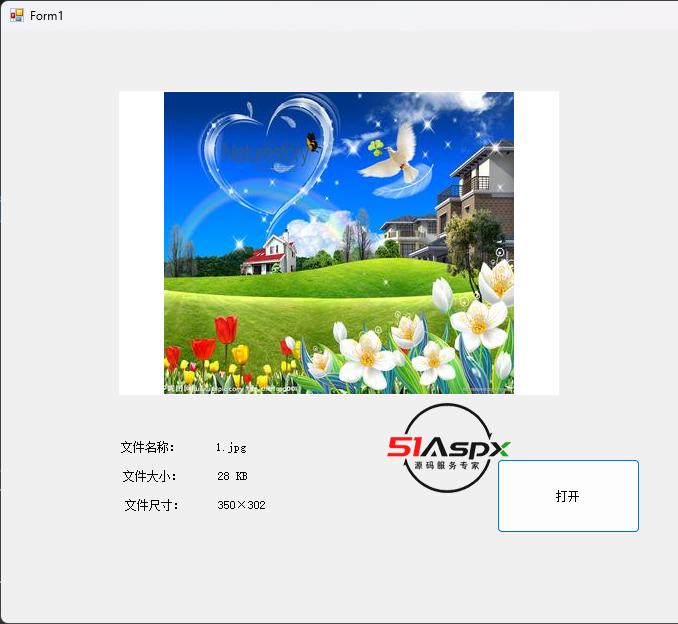Click the 文件大小: label
Viewport: 678px width, 624px height.
[x=150, y=476]
